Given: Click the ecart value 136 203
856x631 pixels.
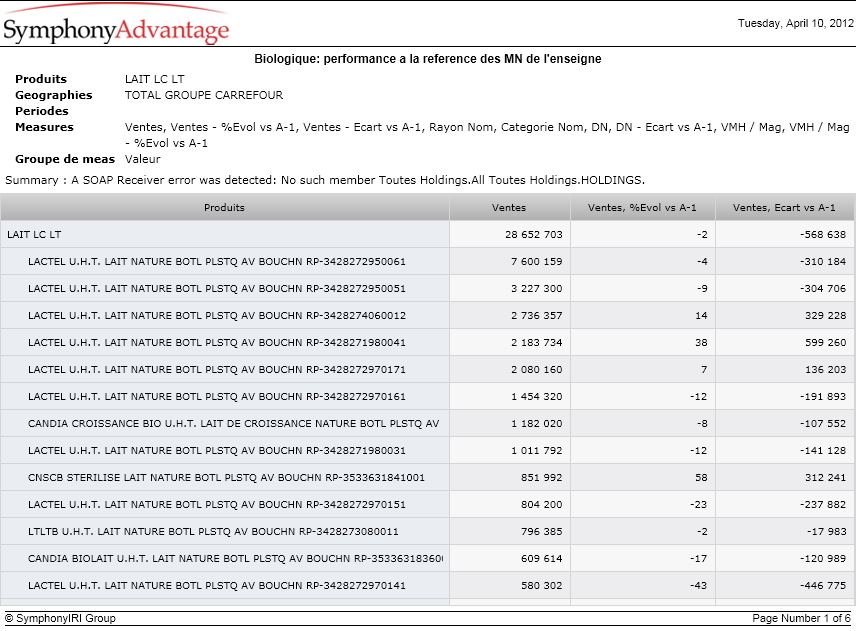Looking at the screenshot, I should [x=825, y=370].
